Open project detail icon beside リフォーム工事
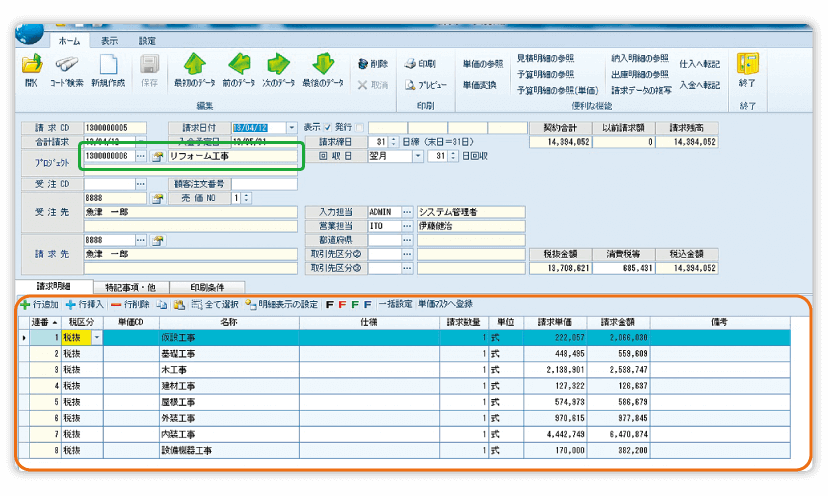 [x=157, y=156]
